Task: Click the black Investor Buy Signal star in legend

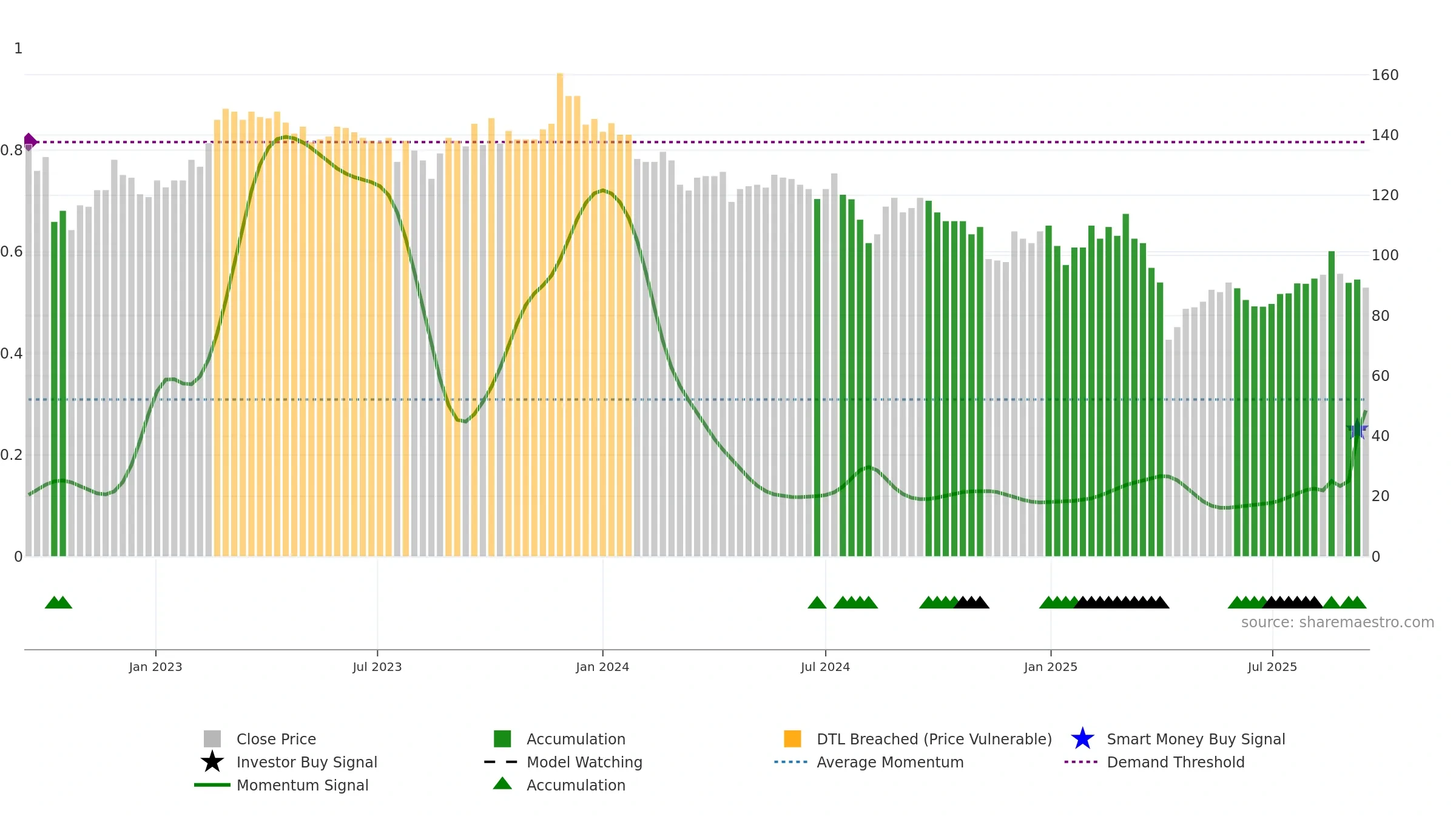Action: (x=212, y=762)
